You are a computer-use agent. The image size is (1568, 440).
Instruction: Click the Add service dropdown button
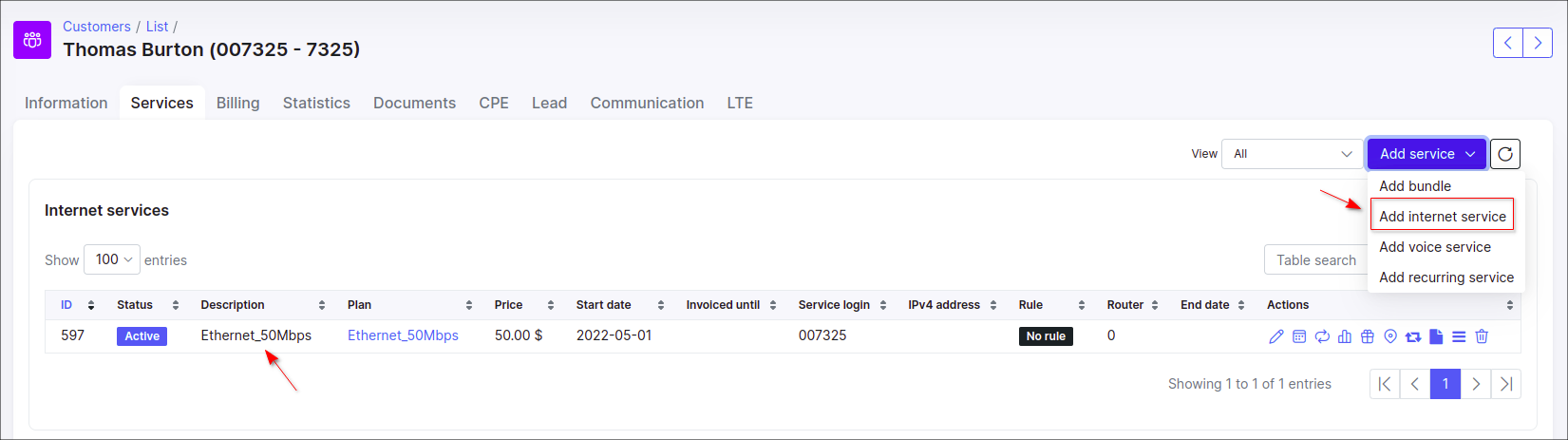(1426, 154)
